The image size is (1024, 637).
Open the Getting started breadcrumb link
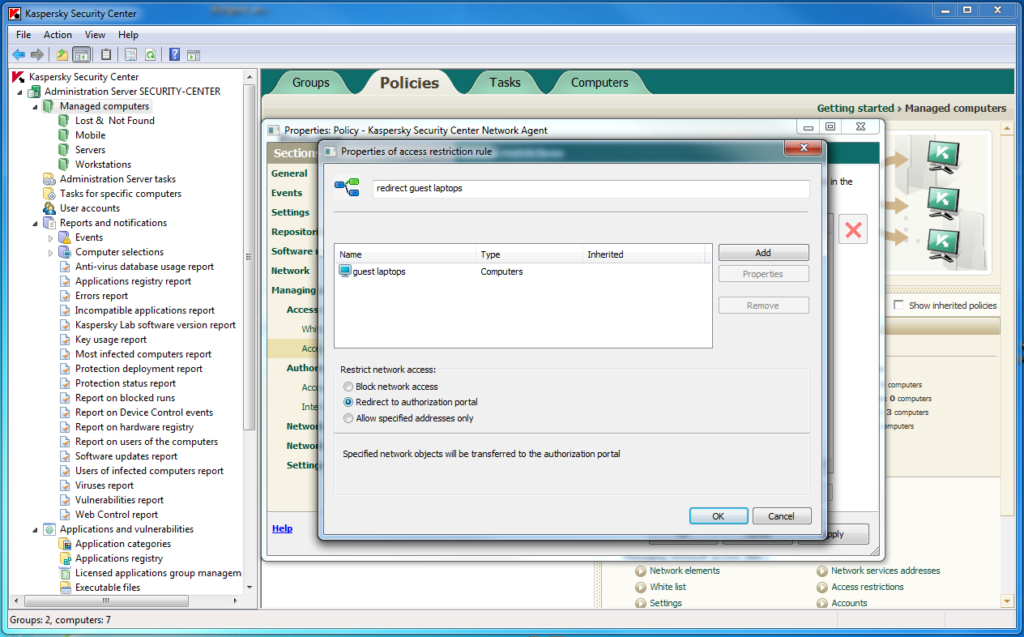856,108
